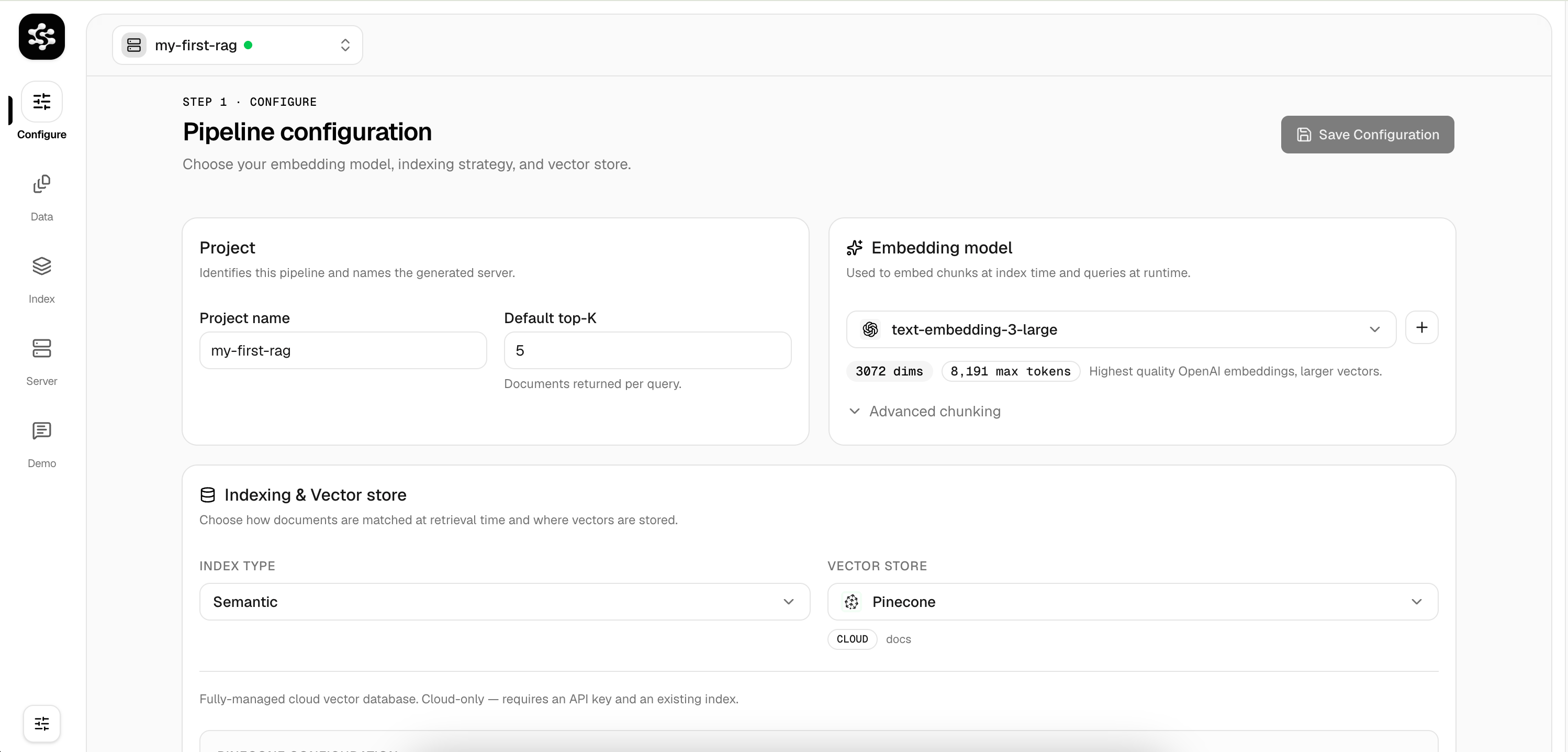1568x752 pixels.
Task: Click the Project name input field
Action: pyautogui.click(x=343, y=350)
